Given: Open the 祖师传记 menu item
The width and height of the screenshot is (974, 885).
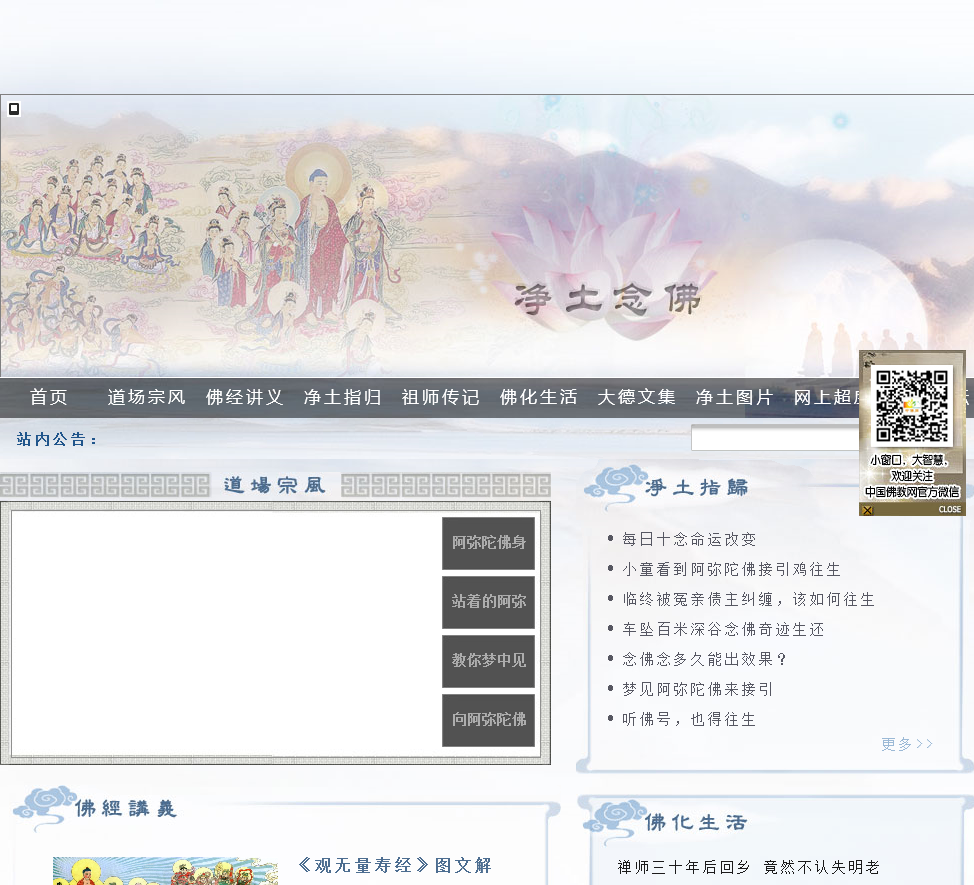Looking at the screenshot, I should 440,397.
